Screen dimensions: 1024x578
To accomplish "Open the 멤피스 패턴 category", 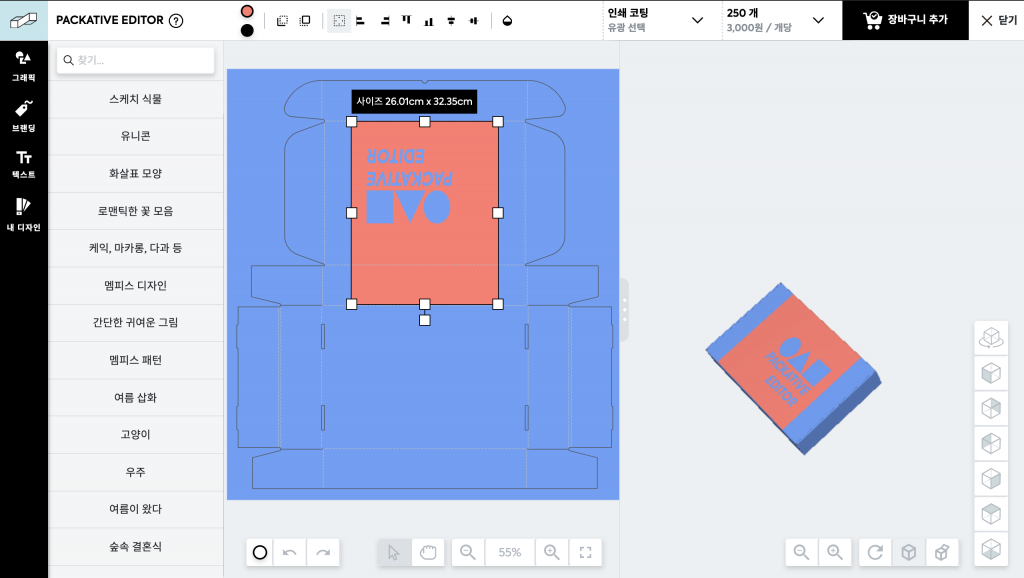I will pyautogui.click(x=135, y=360).
